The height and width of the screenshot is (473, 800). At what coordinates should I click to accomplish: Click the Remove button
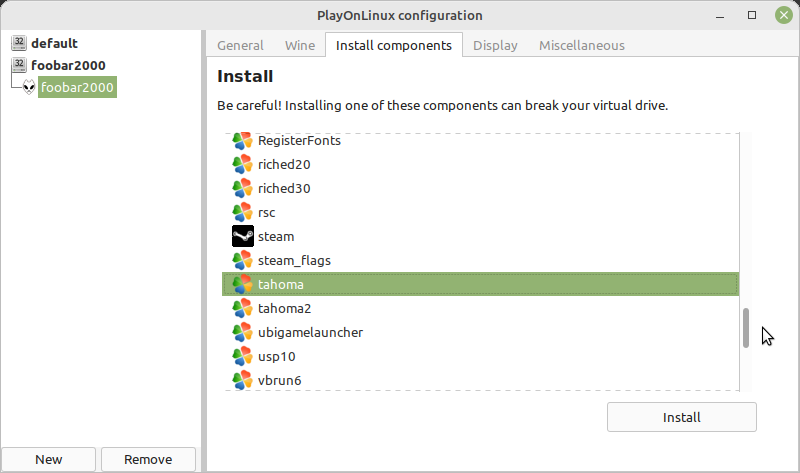[148, 459]
